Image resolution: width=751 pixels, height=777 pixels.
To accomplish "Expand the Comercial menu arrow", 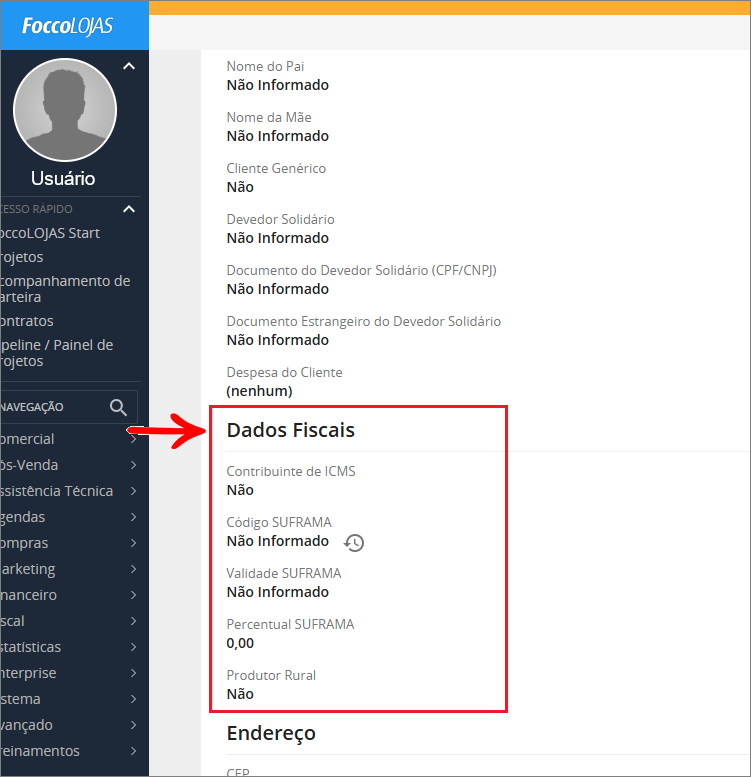I will [133, 439].
